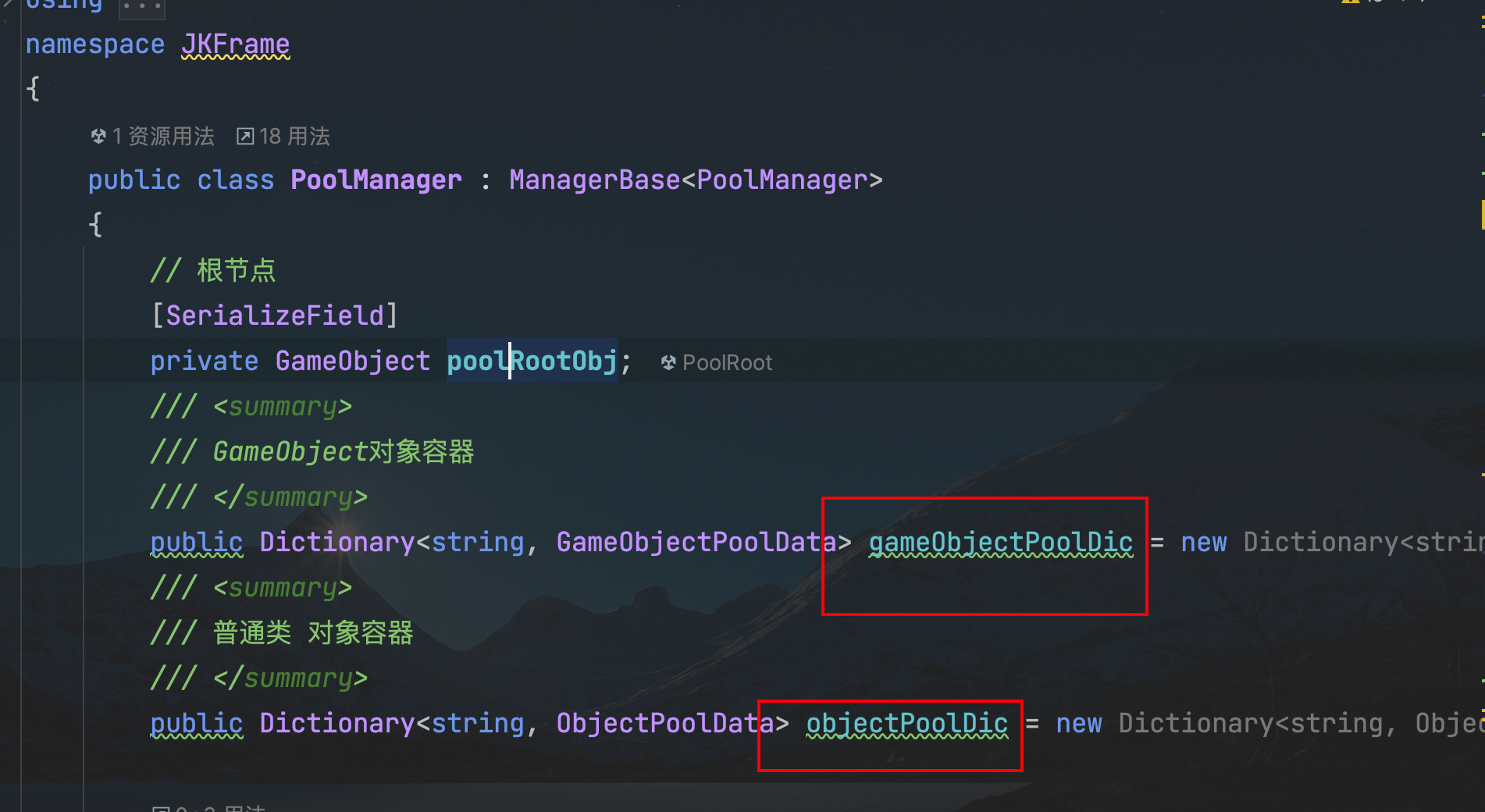Click the objectPoolDic identifier
The width and height of the screenshot is (1485, 812).
[906, 723]
